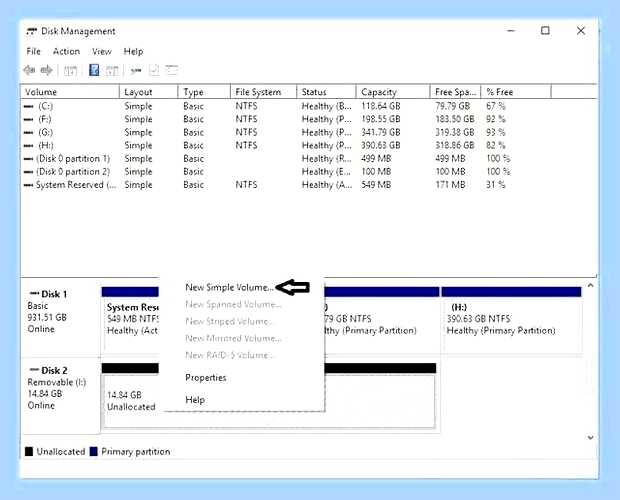
Task: Sort by the Free Space column header
Action: [x=455, y=92]
